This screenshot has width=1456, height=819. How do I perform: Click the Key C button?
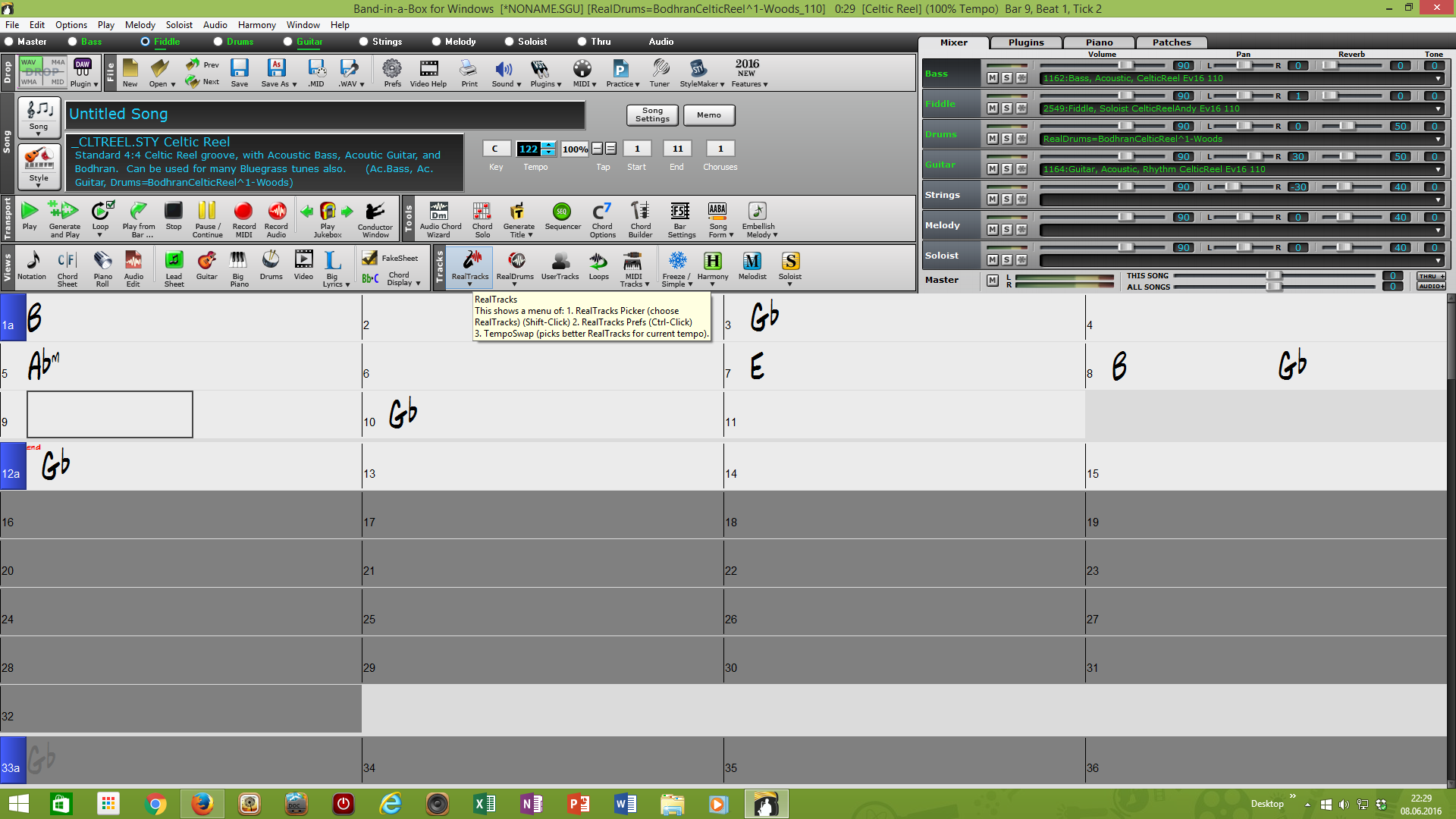pos(495,149)
